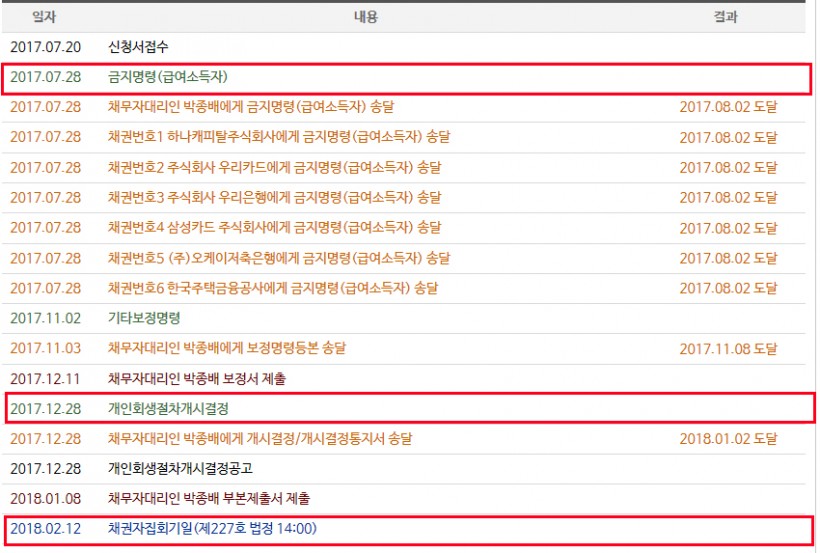The width and height of the screenshot is (820, 553).
Task: Click the 결과 column header
Action: pos(726,17)
